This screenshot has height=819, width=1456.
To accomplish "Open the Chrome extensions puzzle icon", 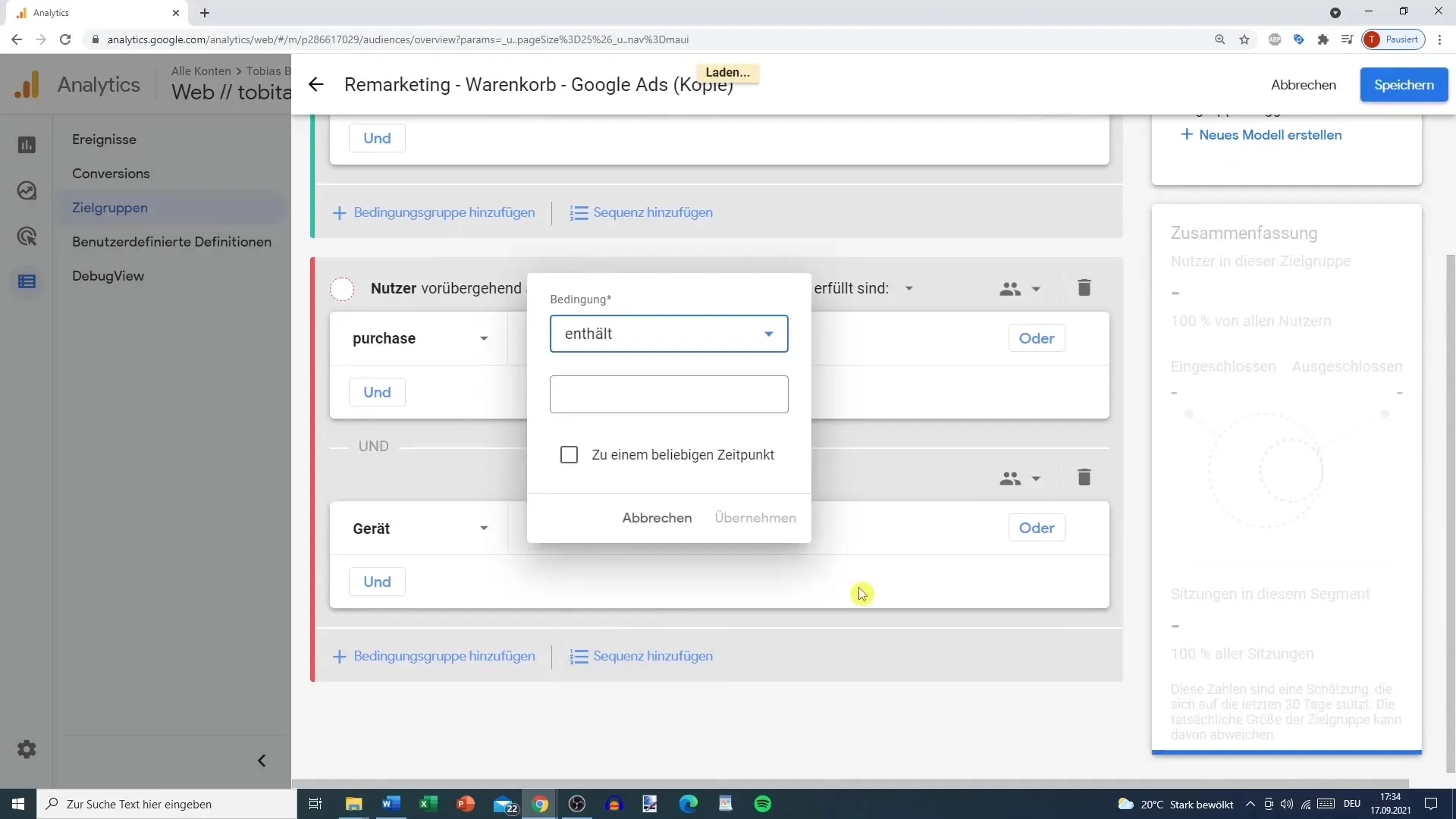I will coord(1323,39).
